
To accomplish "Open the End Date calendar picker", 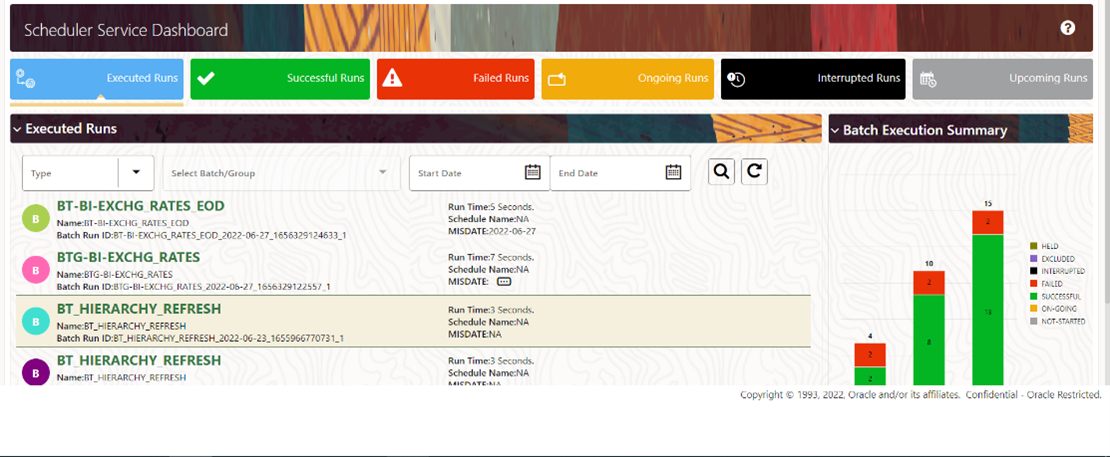I will click(674, 172).
